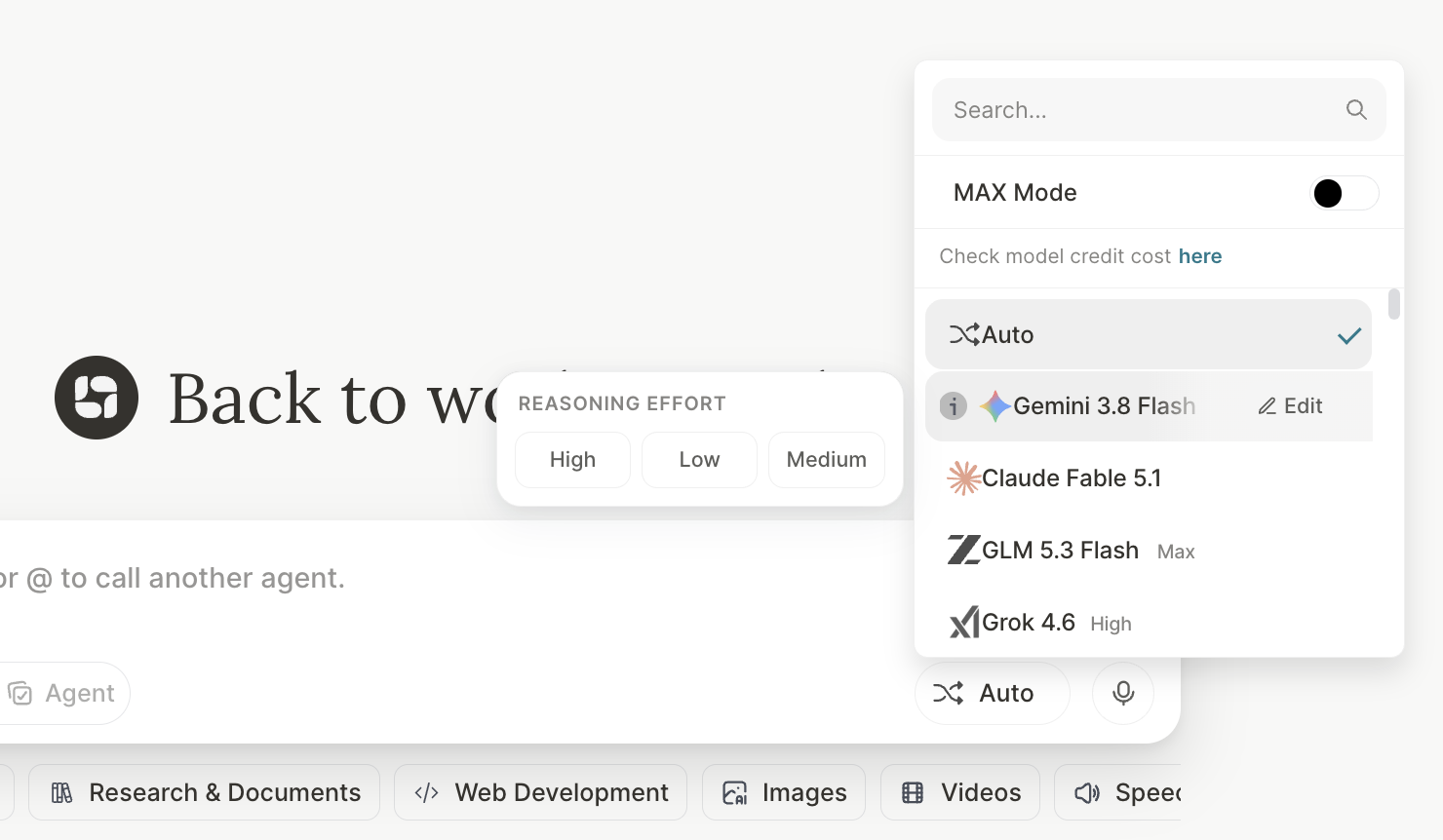Viewport: 1443px width, 840px height.
Task: Open the Web Development category
Action: click(541, 792)
